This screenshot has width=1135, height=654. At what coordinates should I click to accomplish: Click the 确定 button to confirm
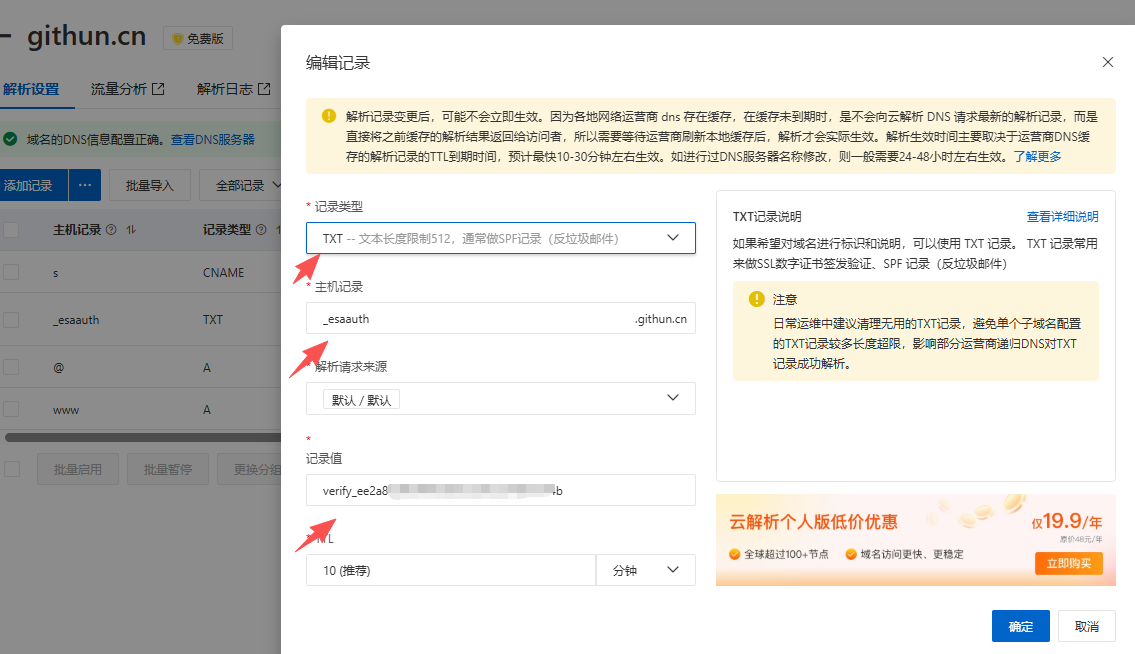(1020, 626)
